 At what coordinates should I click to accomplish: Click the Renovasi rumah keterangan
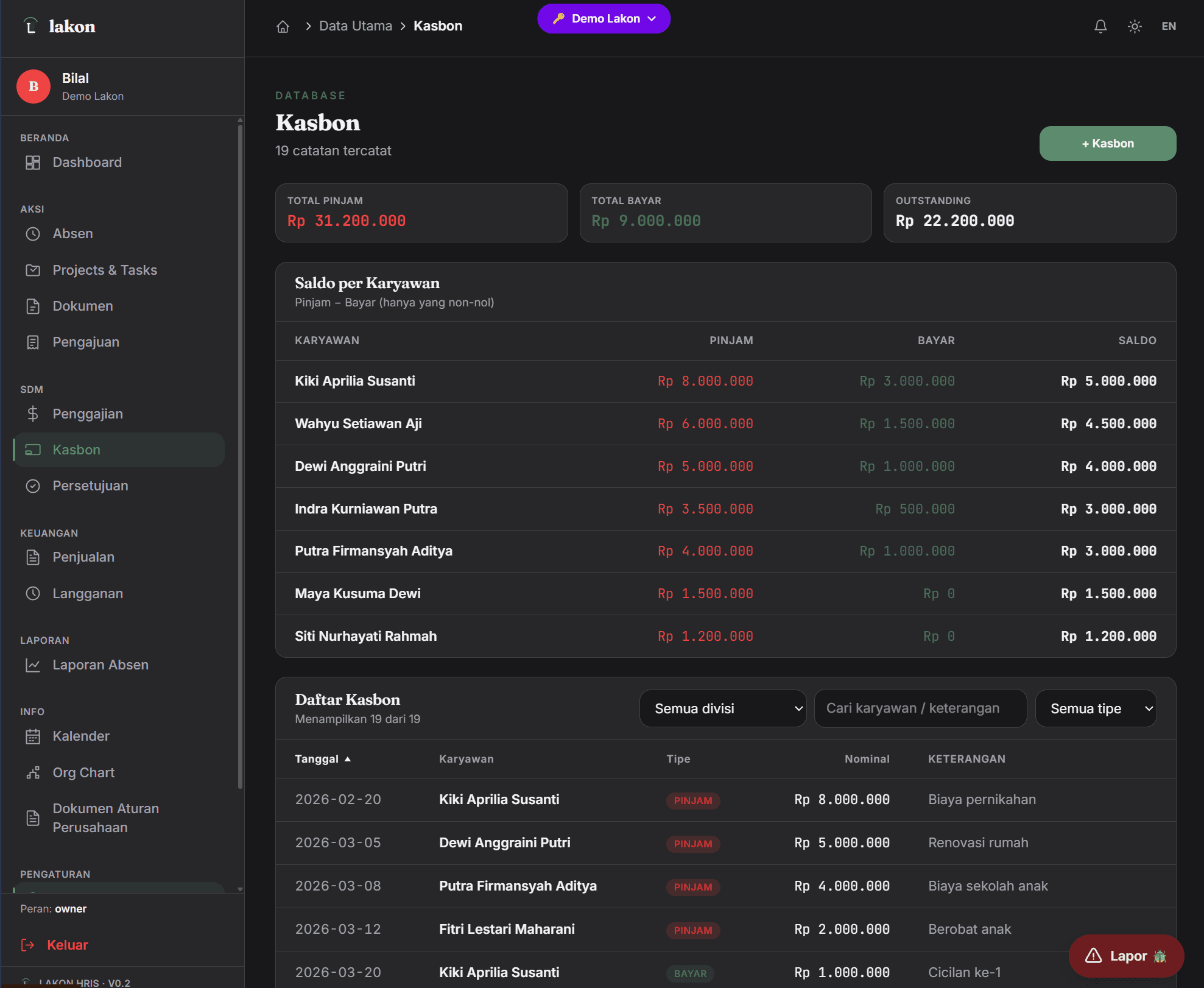[x=978, y=843]
